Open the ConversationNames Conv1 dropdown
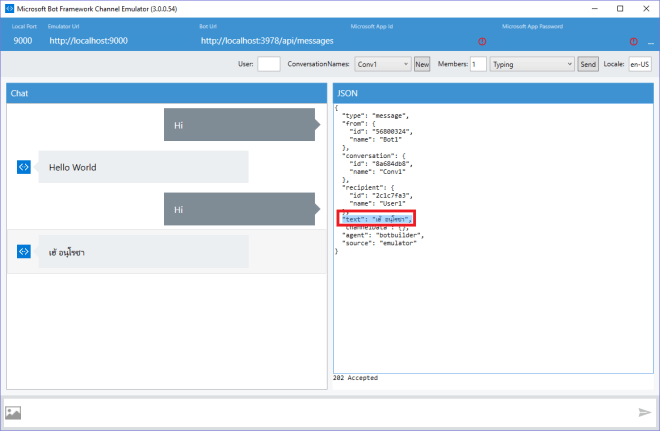This screenshot has height=431, width=660. point(384,64)
